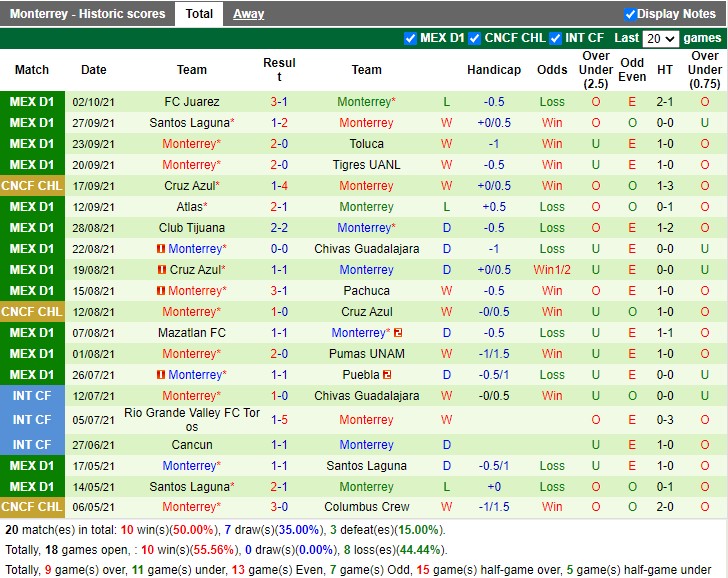Switch to the Away tab
This screenshot has height=578, width=728.
249,14
